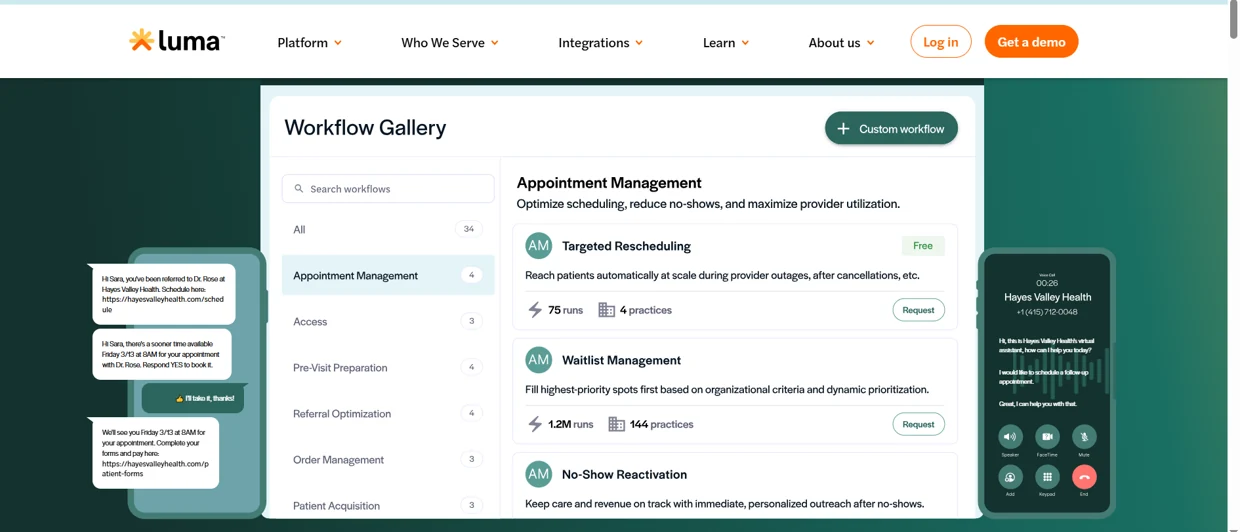Open the Learn dropdown menu

pos(726,43)
